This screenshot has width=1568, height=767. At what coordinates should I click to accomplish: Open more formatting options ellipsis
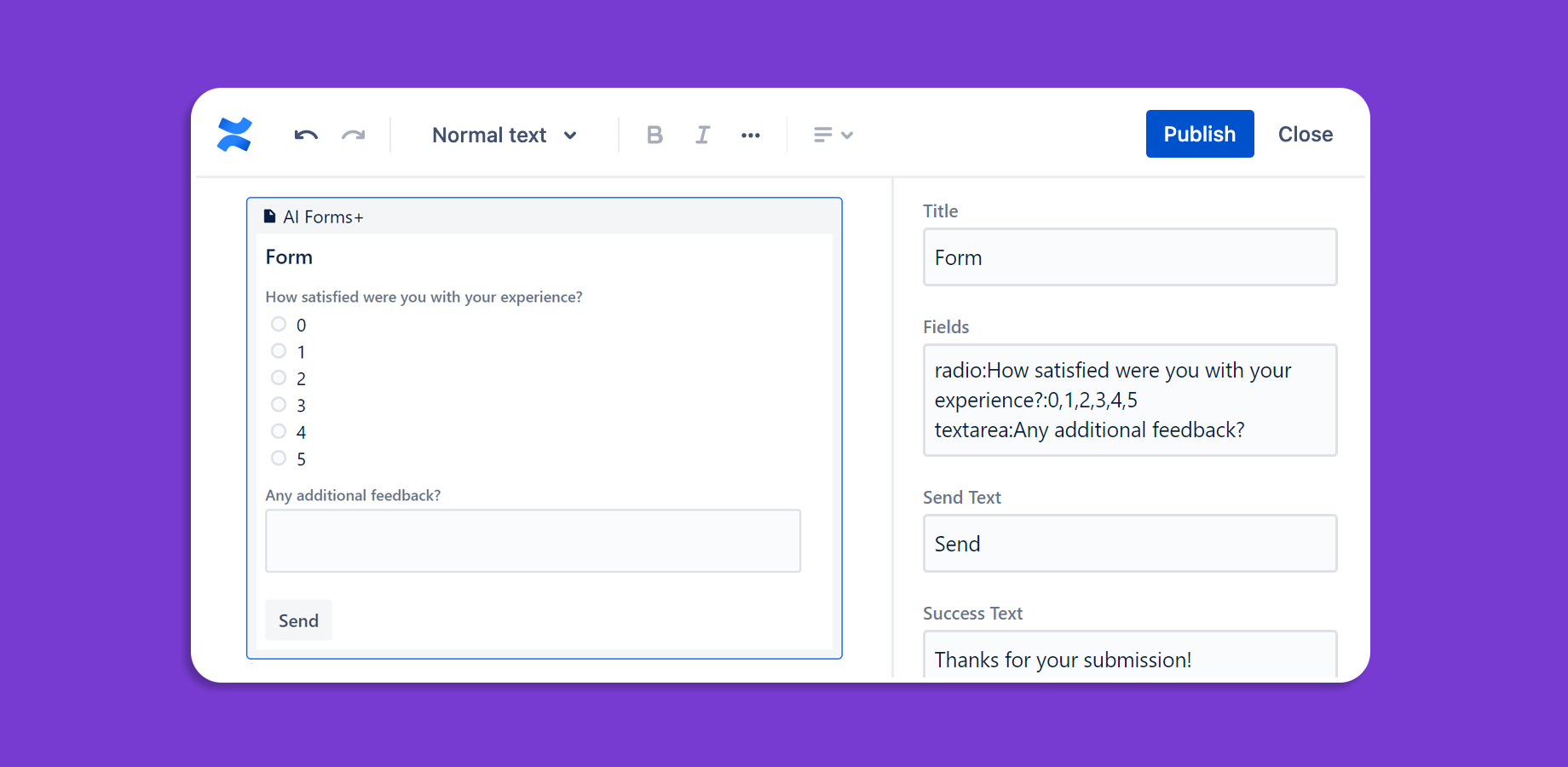750,135
